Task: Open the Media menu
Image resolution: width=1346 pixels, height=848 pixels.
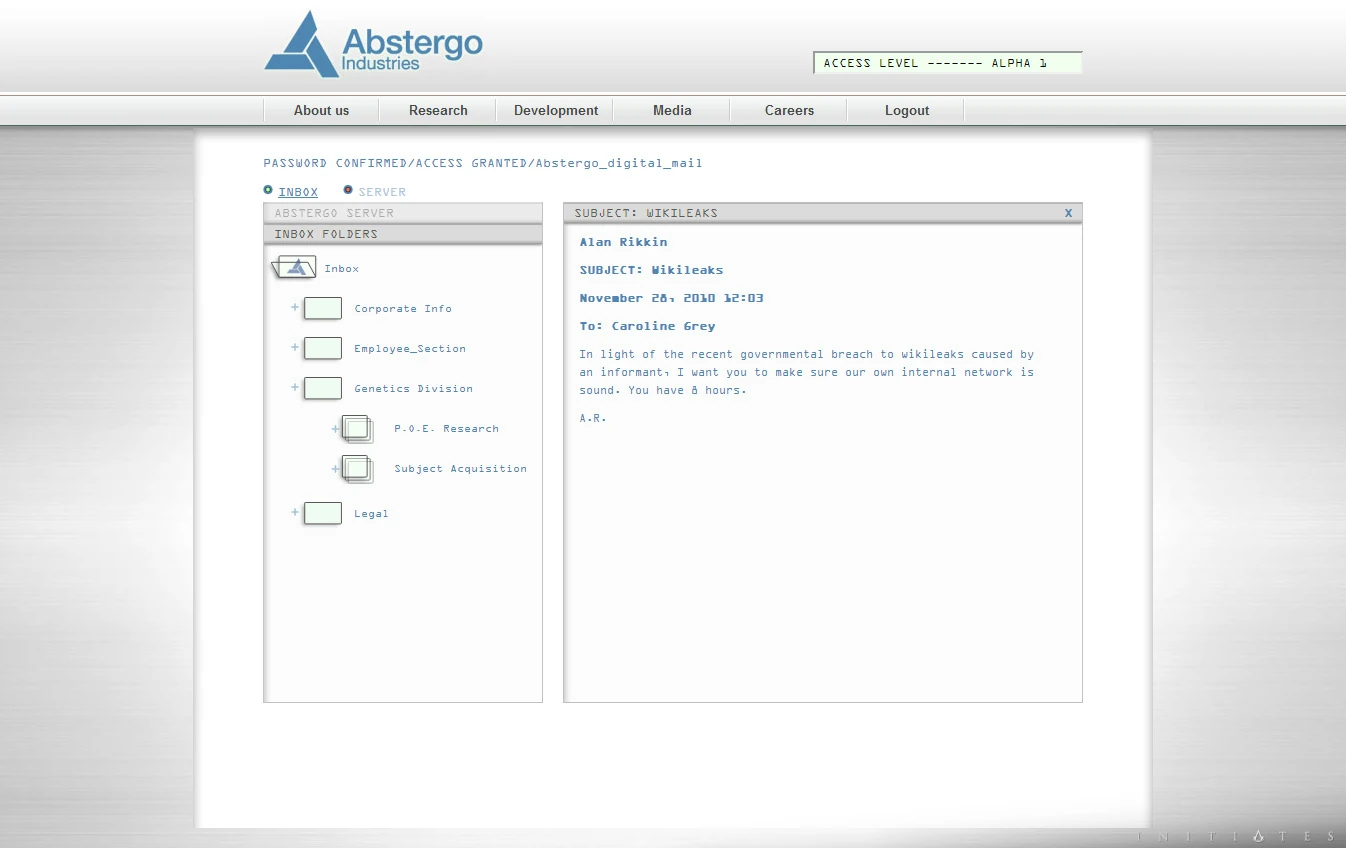Action: (x=672, y=110)
